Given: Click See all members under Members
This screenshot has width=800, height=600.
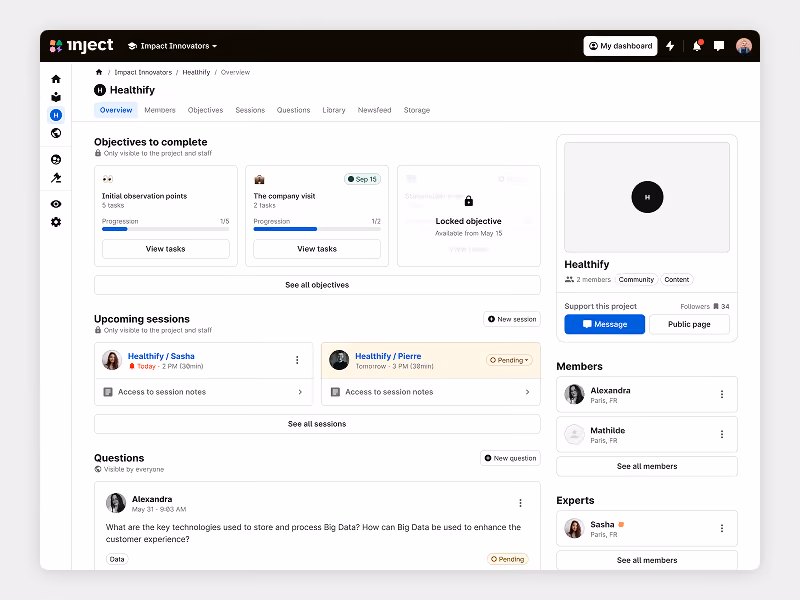Looking at the screenshot, I should coord(647,466).
